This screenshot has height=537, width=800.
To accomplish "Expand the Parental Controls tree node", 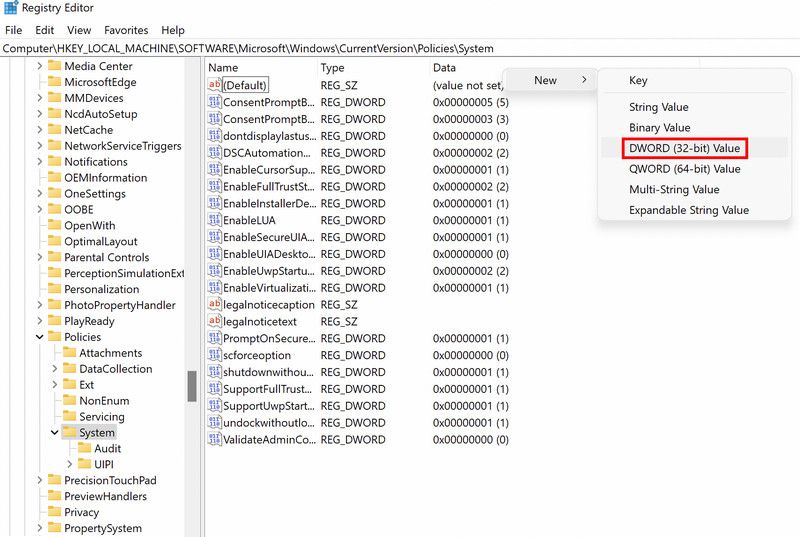I will (40, 257).
